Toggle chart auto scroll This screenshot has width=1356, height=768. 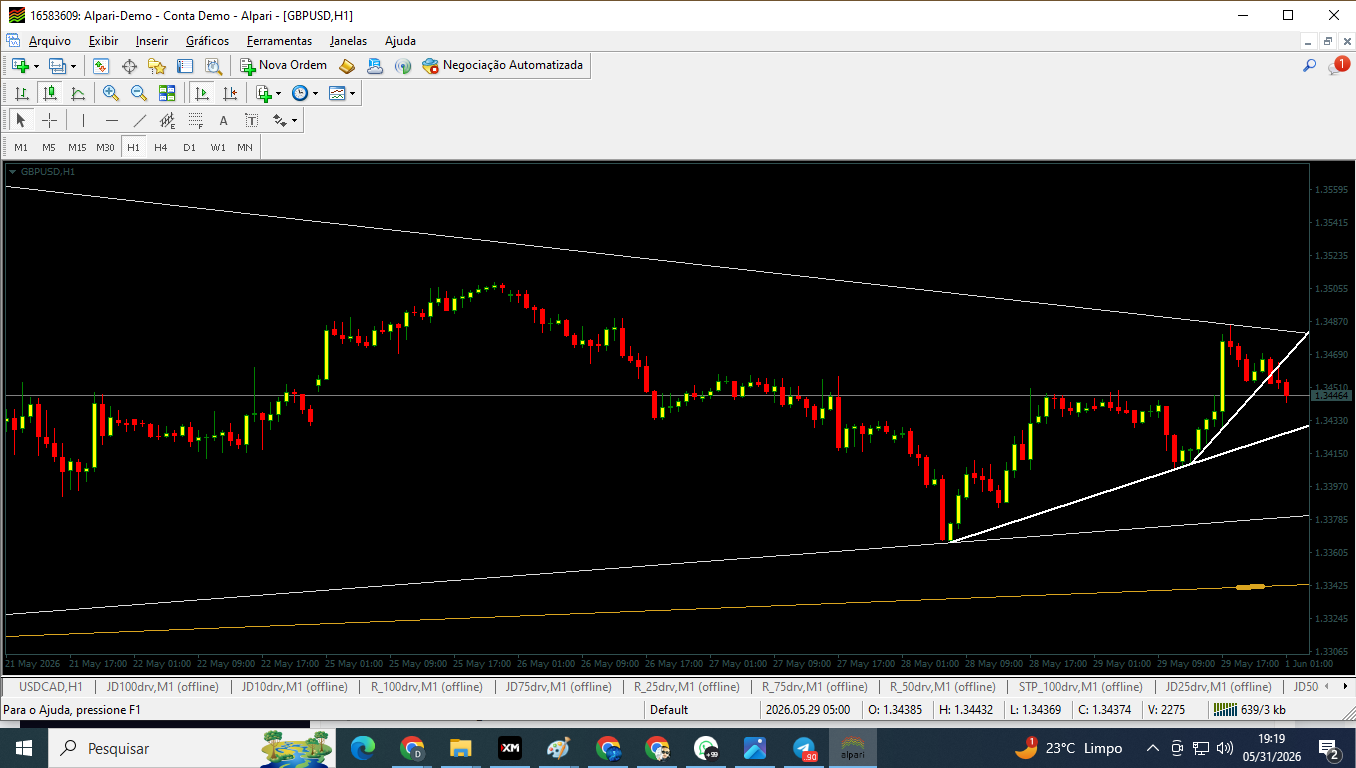(202, 93)
